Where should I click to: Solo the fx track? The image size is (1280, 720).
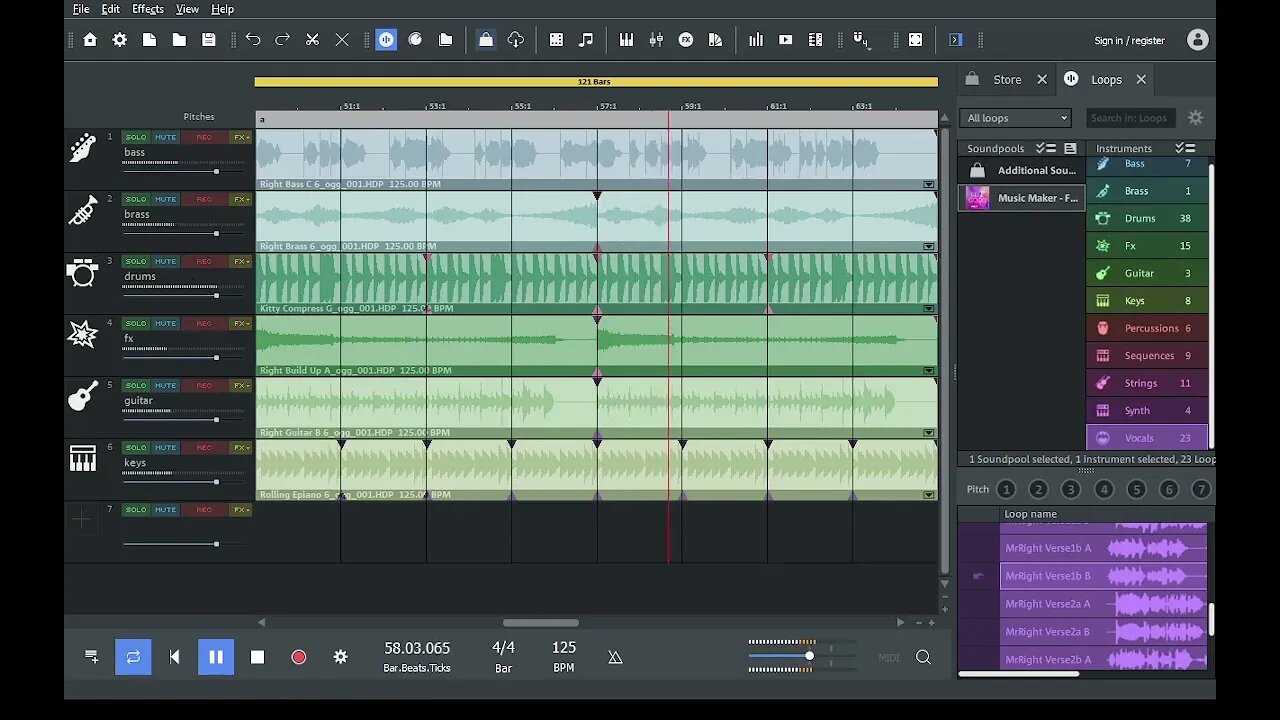136,323
